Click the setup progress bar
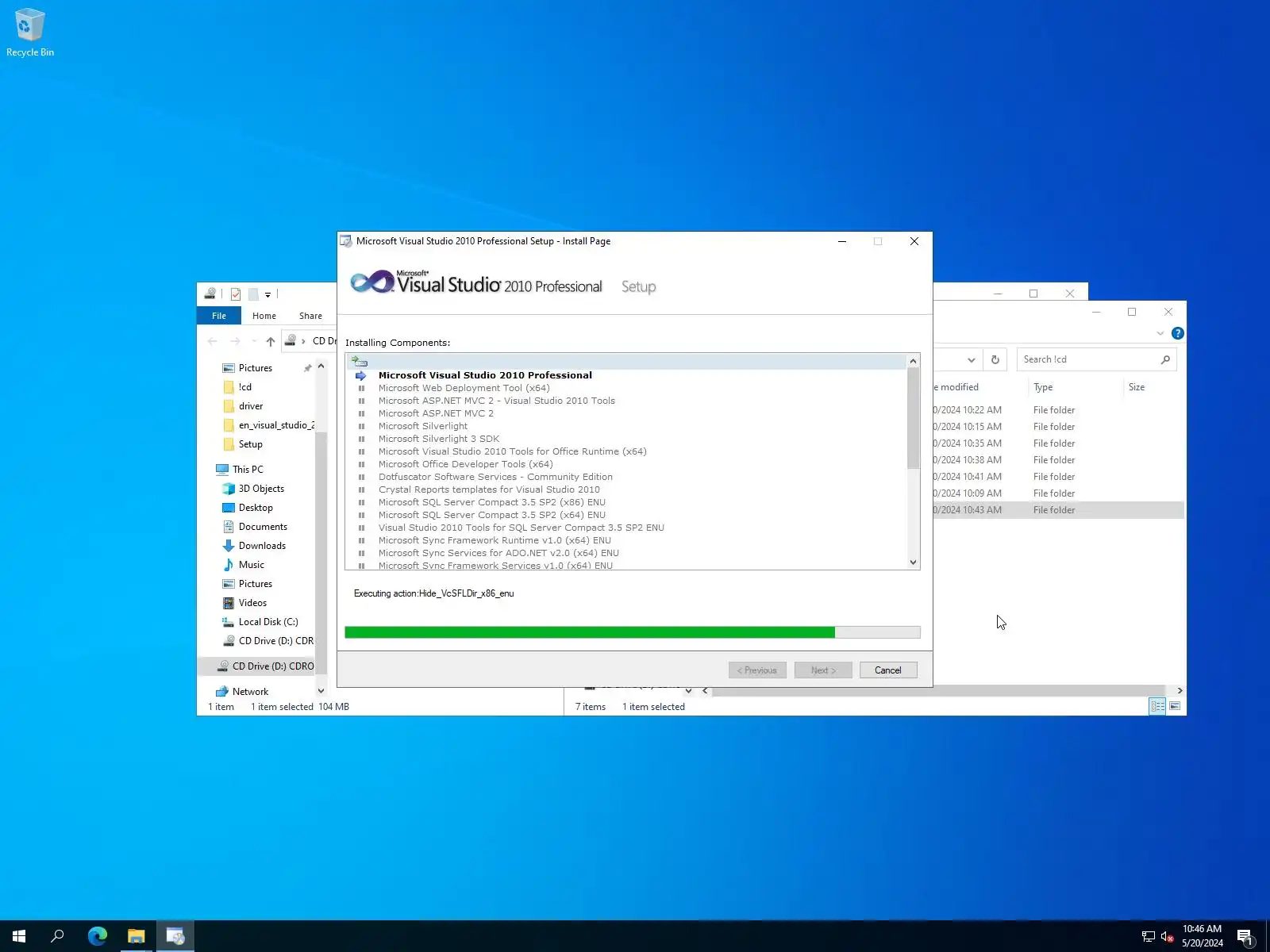1270x952 pixels. point(633,632)
